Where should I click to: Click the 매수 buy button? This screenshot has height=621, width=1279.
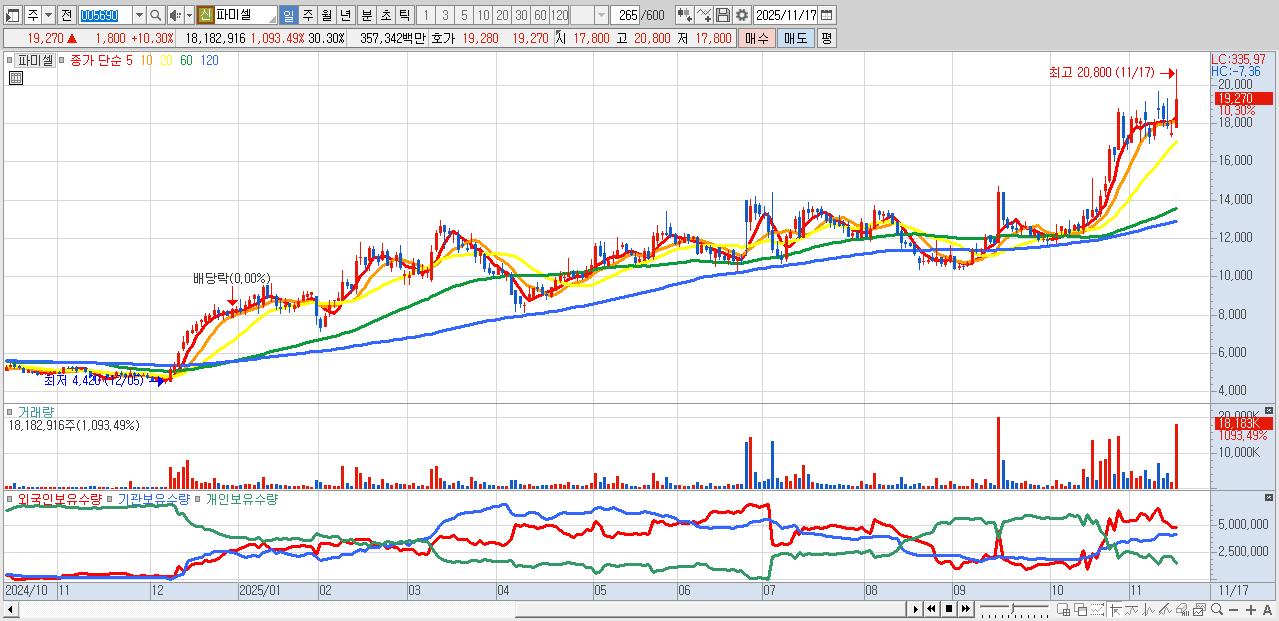(x=757, y=38)
